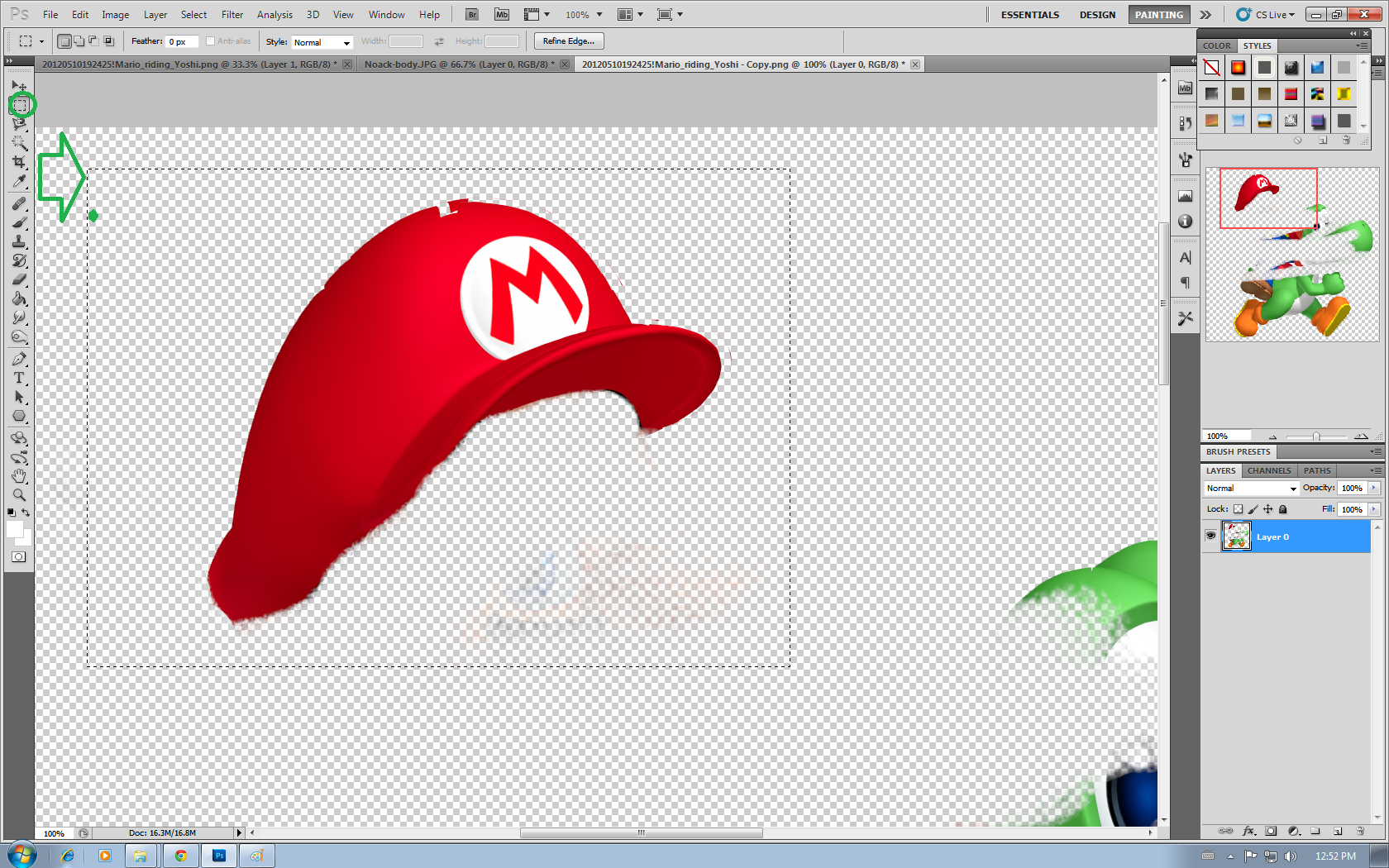The width and height of the screenshot is (1389, 868).
Task: Select the Zoom tool
Action: 19,495
